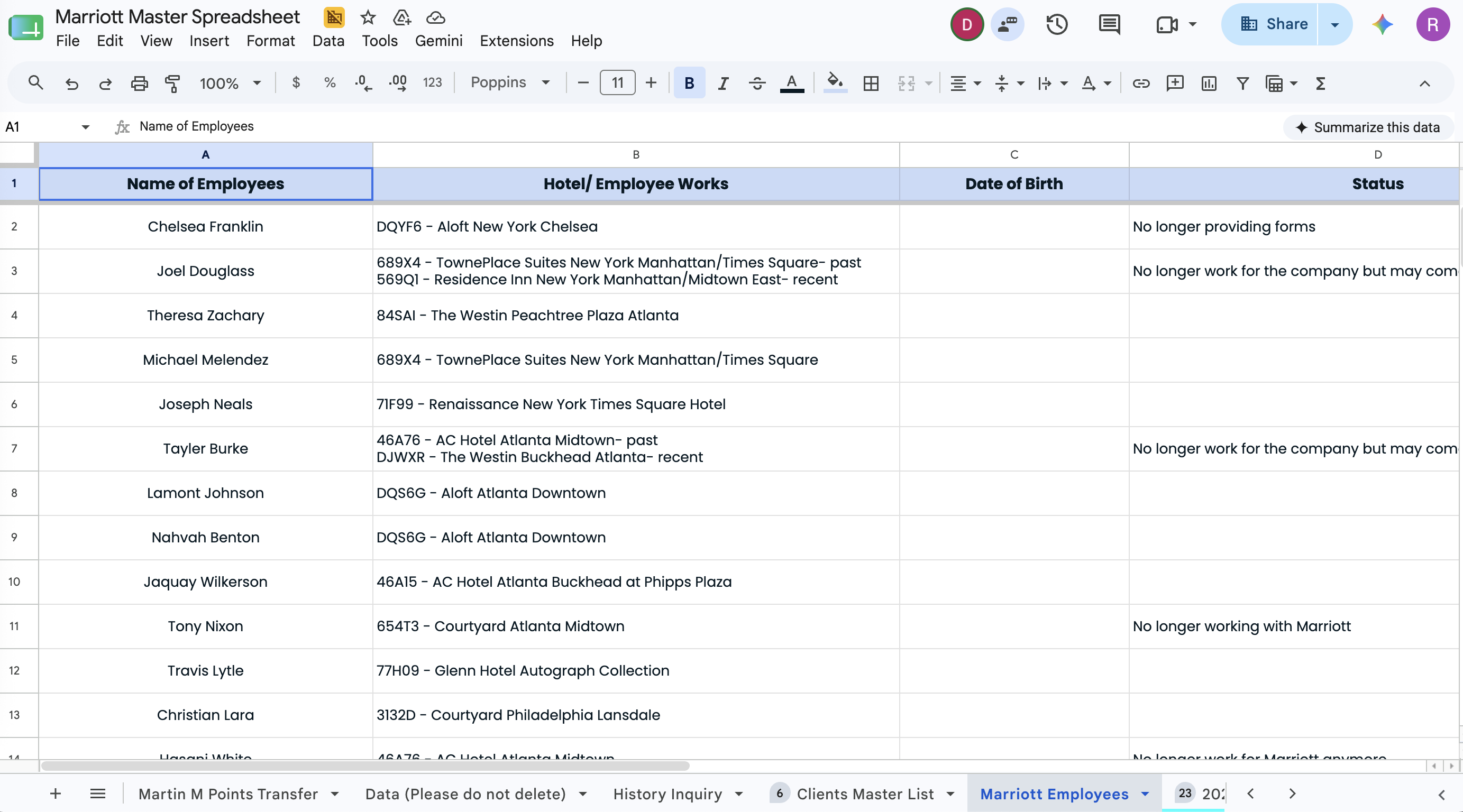
Task: Add a new sheet with plus button
Action: point(55,794)
